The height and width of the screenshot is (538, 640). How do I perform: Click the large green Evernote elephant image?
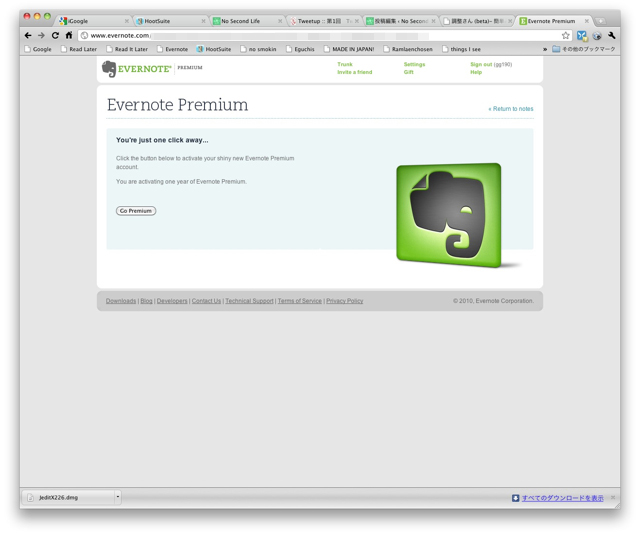449,214
